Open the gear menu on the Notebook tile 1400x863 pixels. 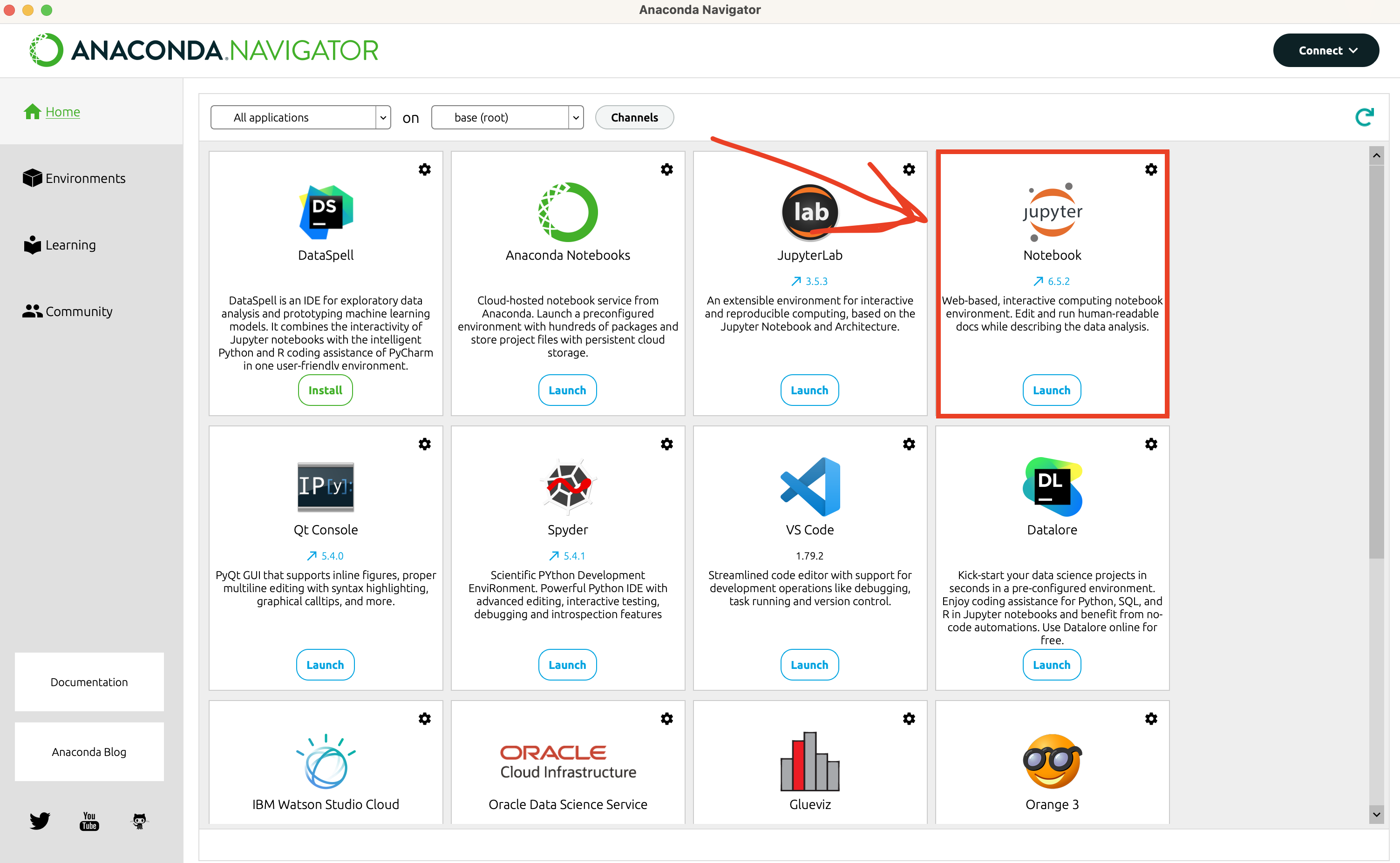(1150, 169)
